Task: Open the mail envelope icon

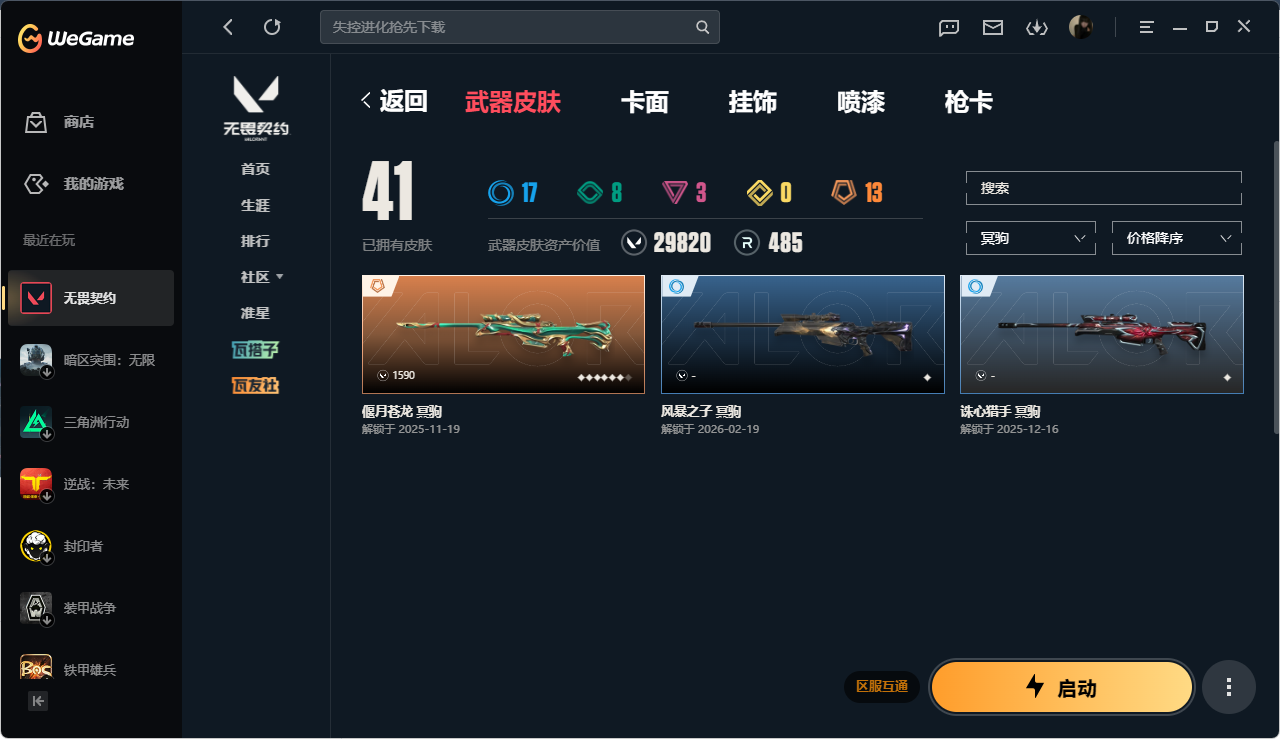Action: point(993,28)
